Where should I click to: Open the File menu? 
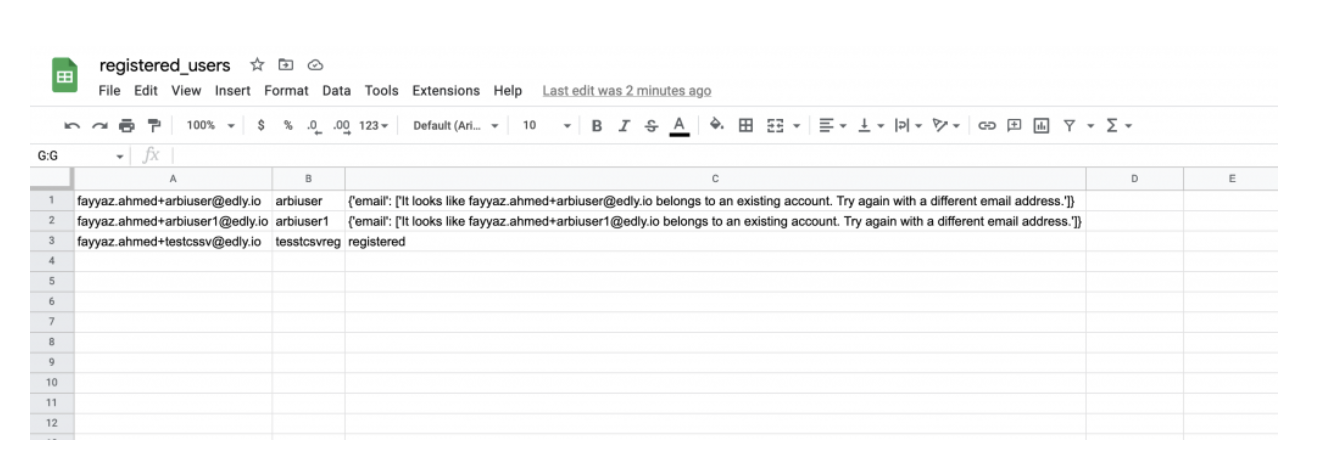point(109,91)
